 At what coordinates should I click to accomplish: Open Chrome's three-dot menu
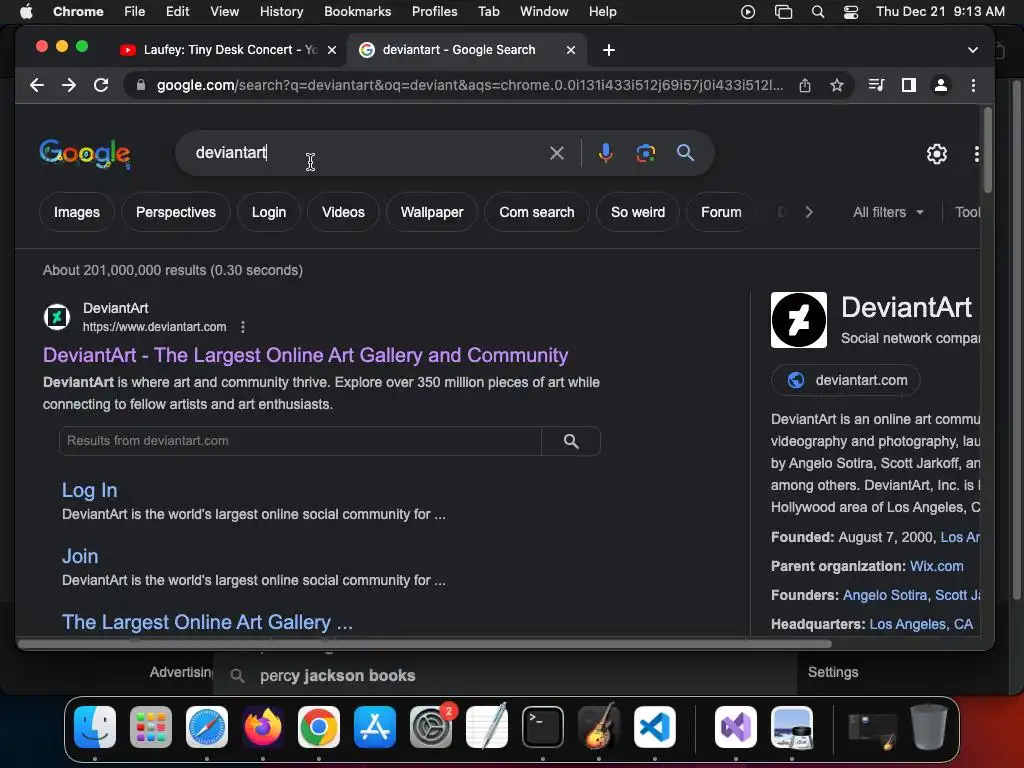pyautogui.click(x=973, y=85)
